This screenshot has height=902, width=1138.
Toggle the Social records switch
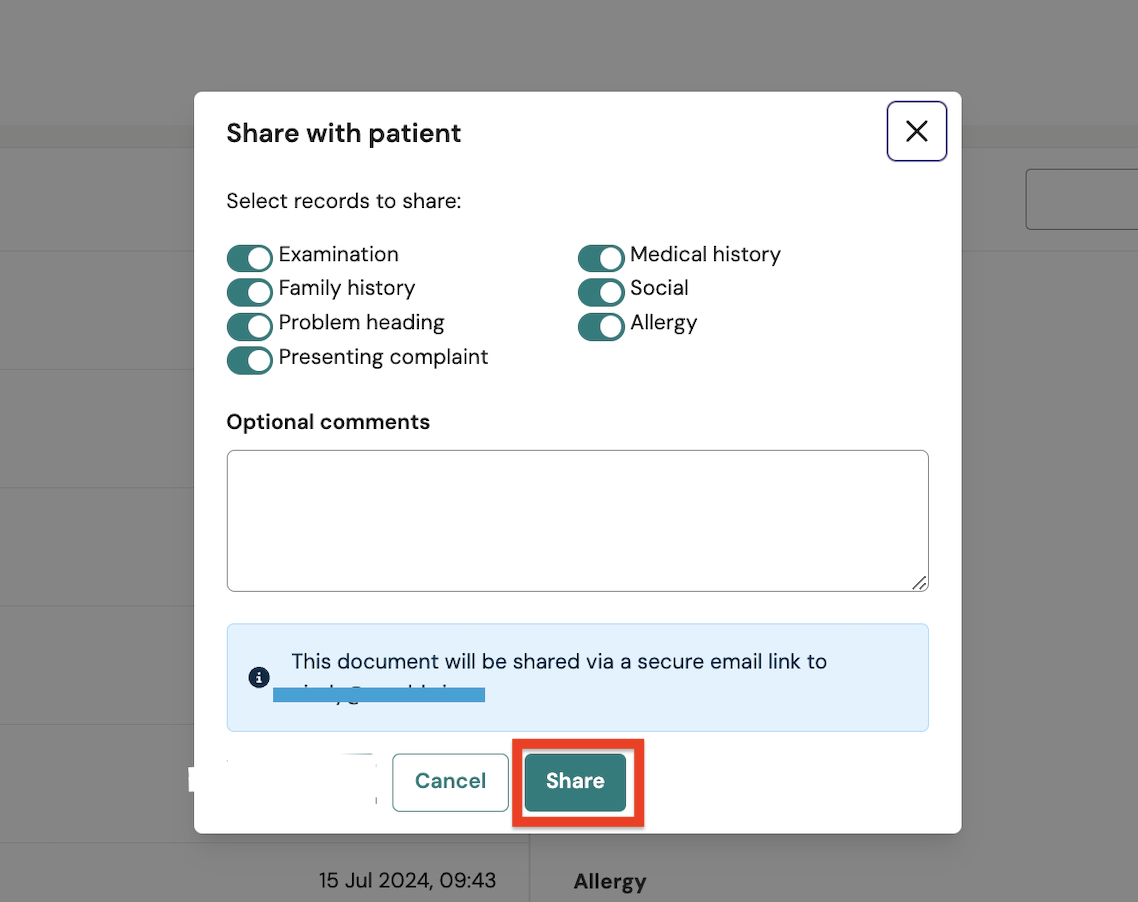pos(601,292)
